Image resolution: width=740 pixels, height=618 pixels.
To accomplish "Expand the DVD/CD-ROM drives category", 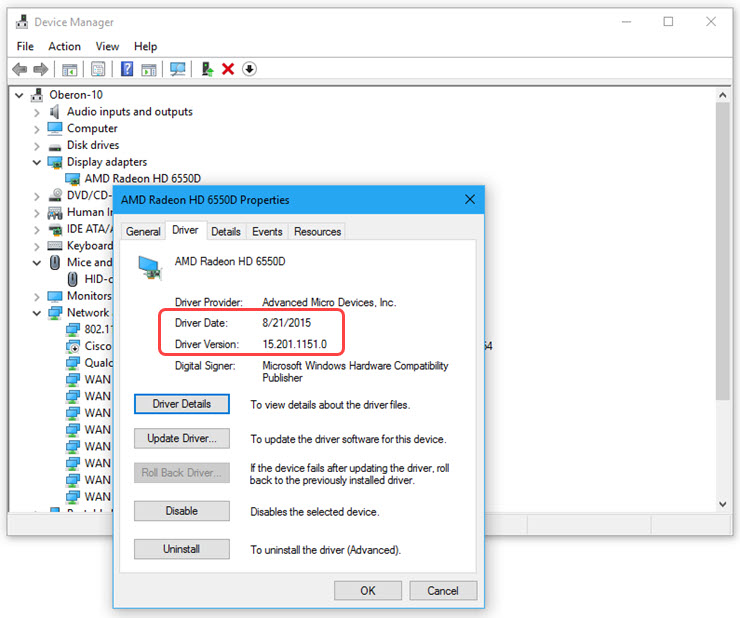I will pyautogui.click(x=37, y=196).
